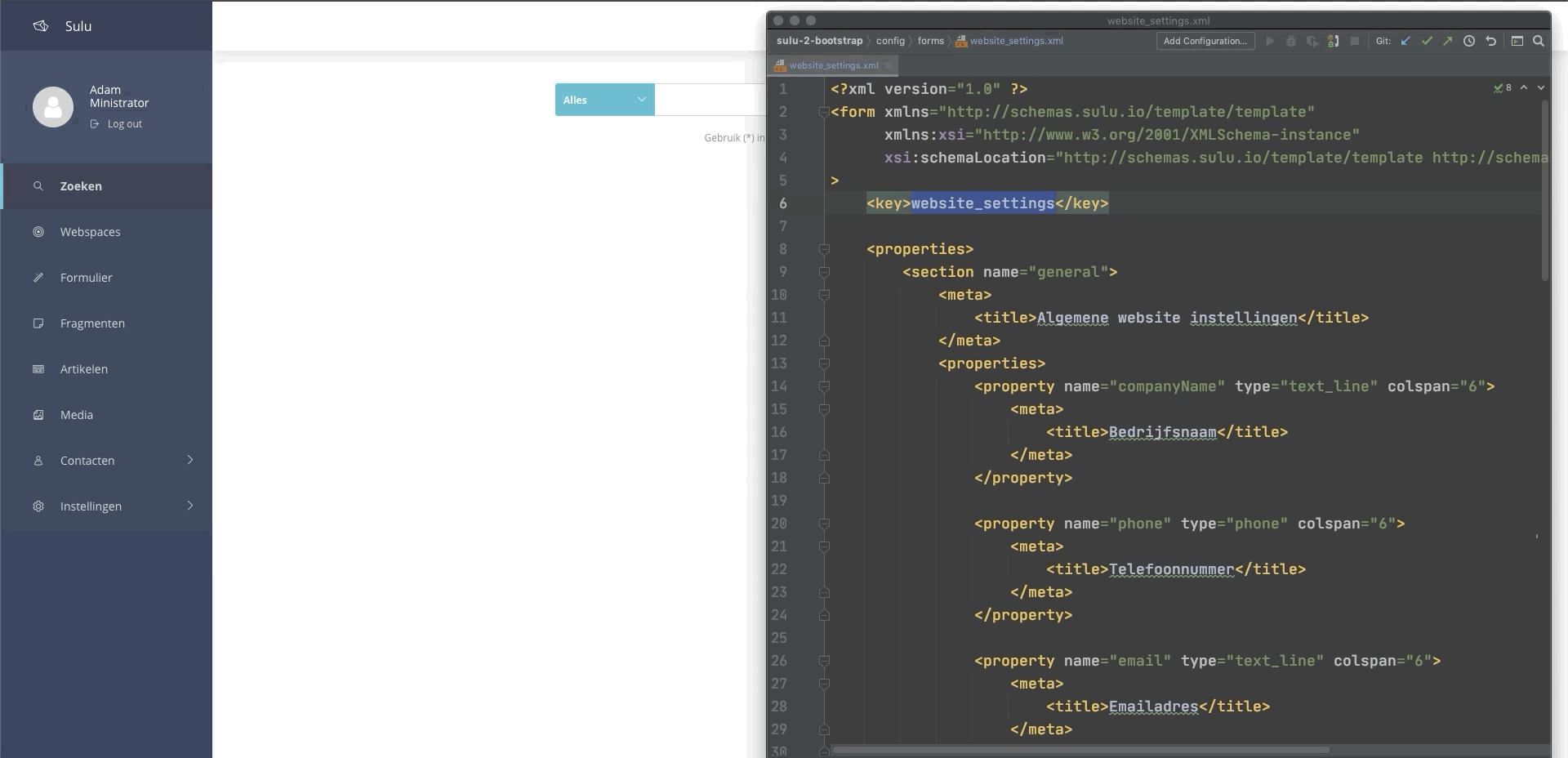Click the Git push arrow icon
Viewport: 1568px width, 758px height.
tap(1447, 41)
